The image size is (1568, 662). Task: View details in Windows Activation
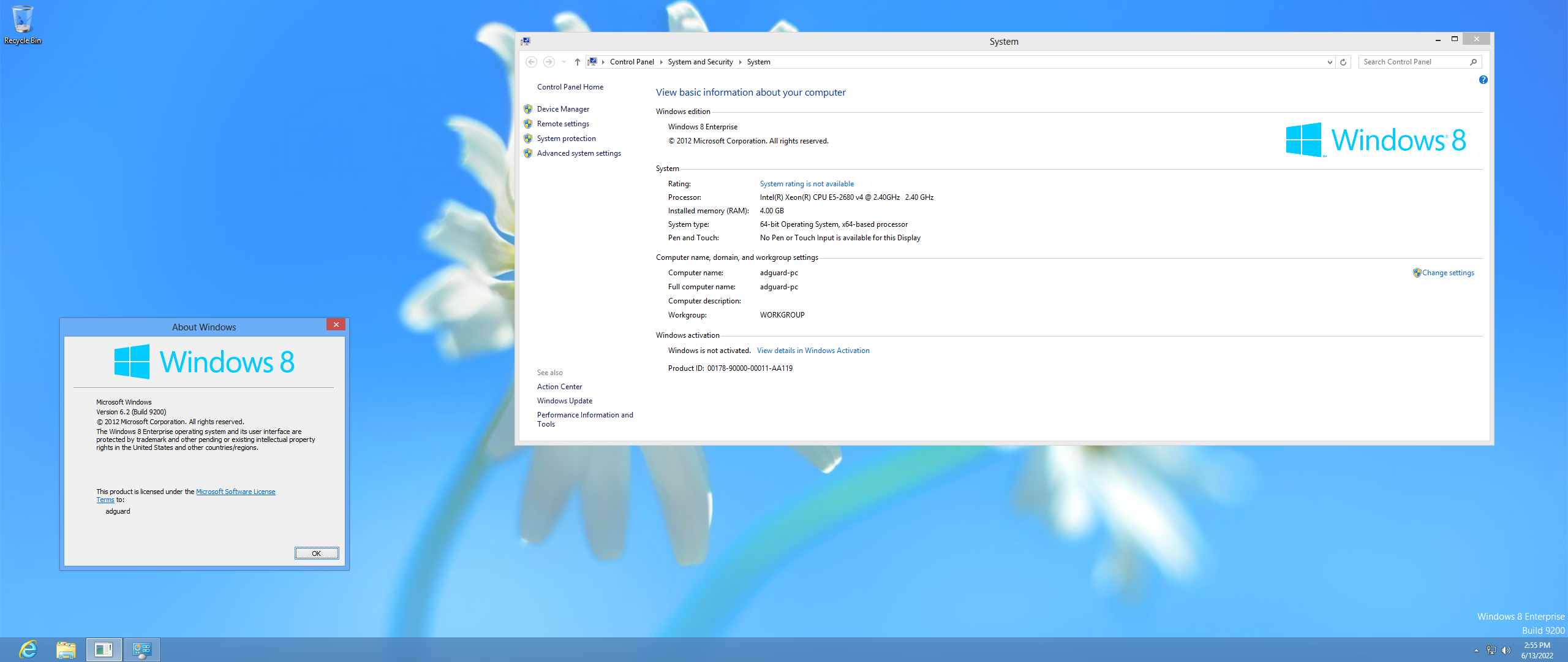pos(813,351)
